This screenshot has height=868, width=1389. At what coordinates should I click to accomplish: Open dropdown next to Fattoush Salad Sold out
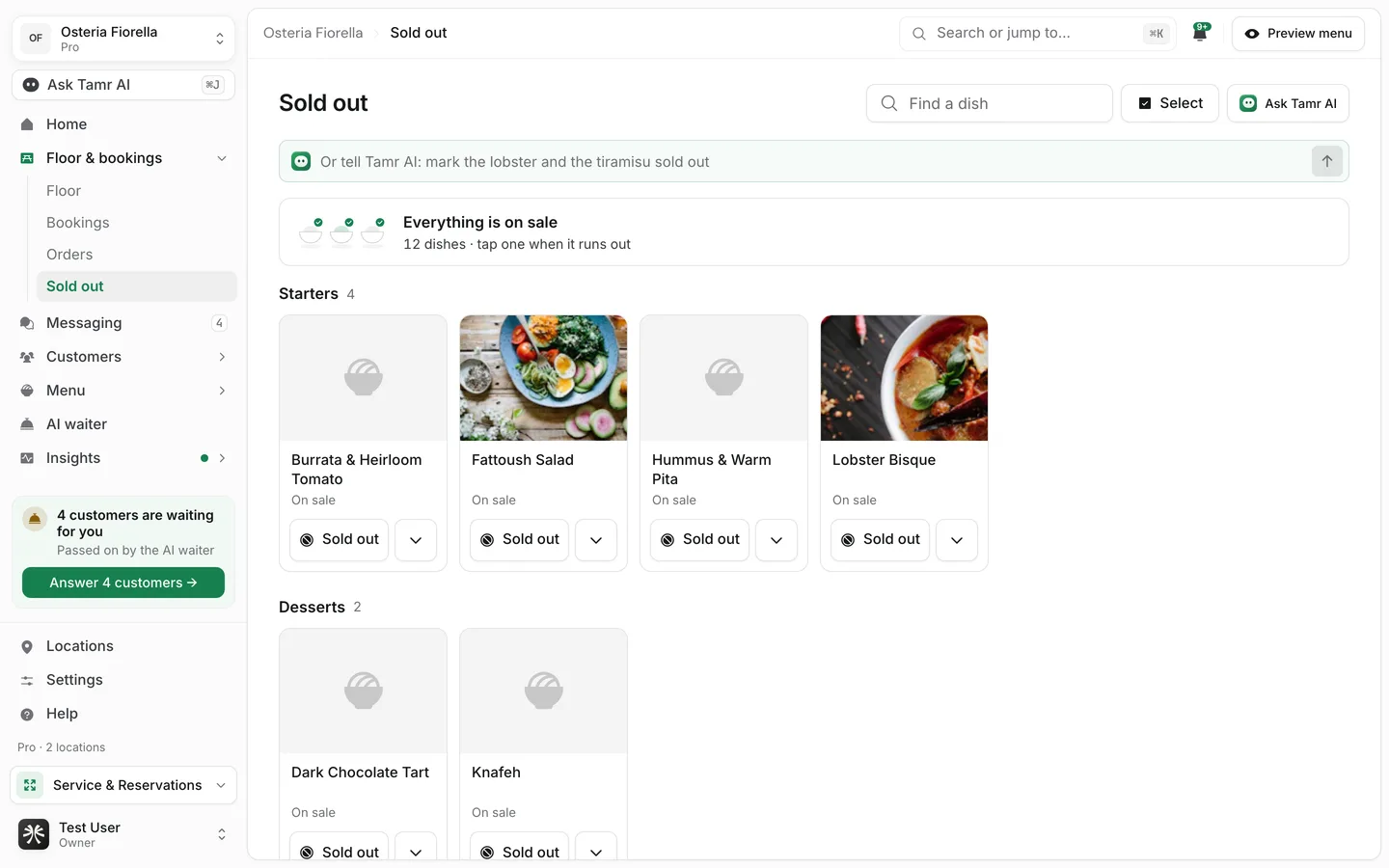point(596,540)
